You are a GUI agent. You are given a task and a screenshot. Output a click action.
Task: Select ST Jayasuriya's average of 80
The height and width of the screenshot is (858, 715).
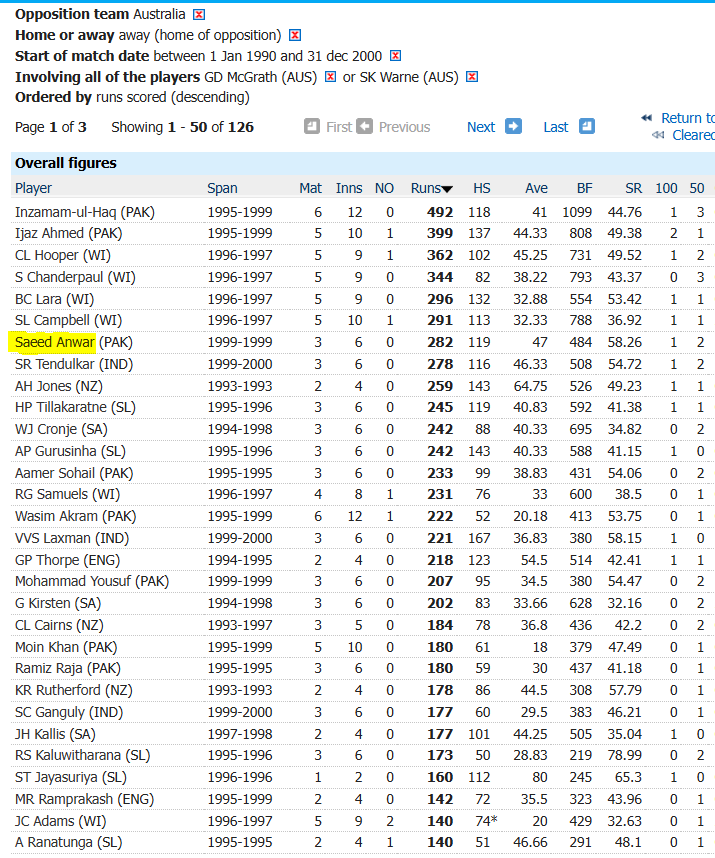click(x=540, y=778)
